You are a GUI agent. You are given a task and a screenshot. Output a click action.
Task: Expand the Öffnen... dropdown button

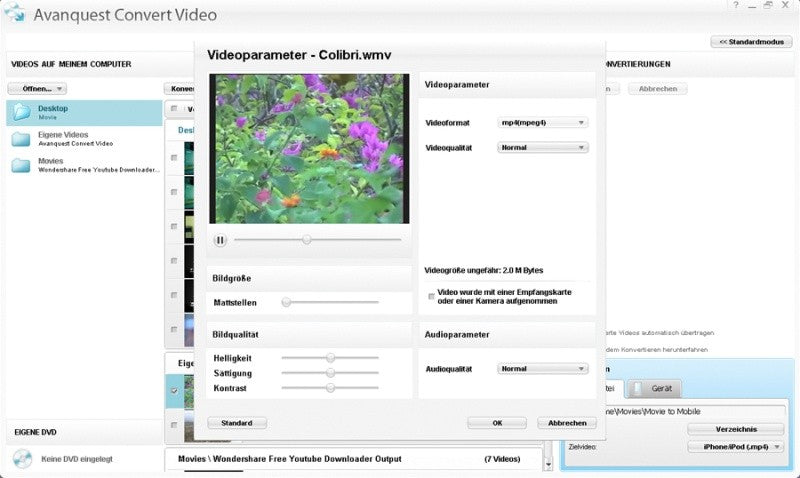click(x=37, y=89)
